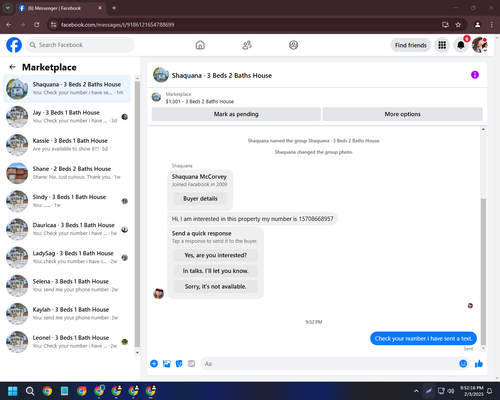Open the Kaylah 3 Beds 1 Bath House chat
500x400 pixels.
[67, 313]
